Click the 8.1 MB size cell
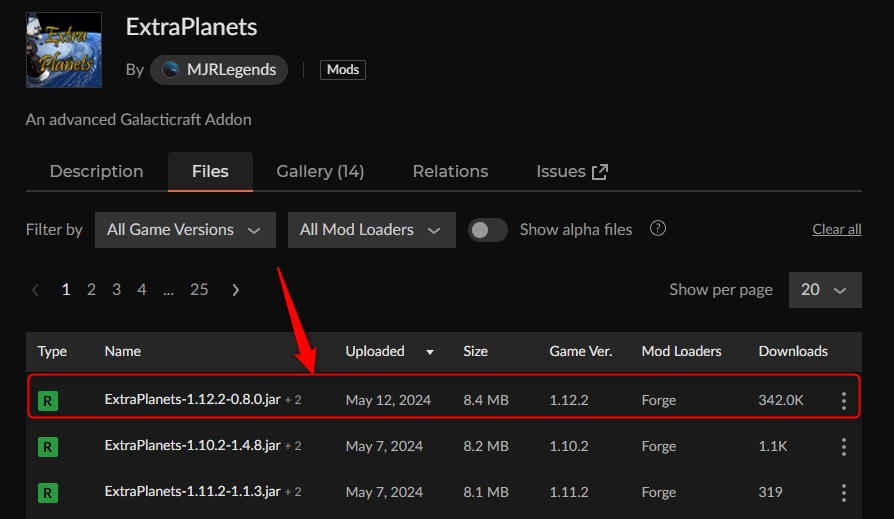894x519 pixels. (486, 492)
